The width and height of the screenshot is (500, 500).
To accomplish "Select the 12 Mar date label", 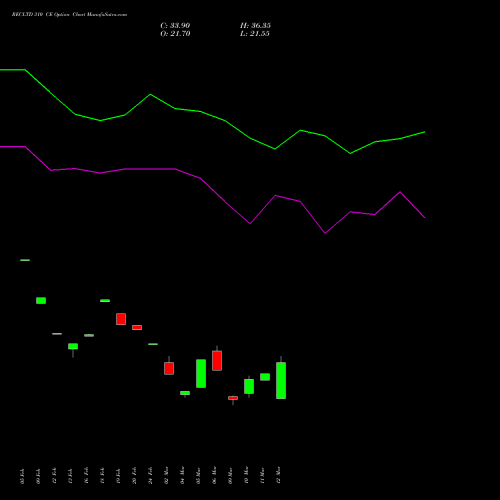I will tap(278, 475).
